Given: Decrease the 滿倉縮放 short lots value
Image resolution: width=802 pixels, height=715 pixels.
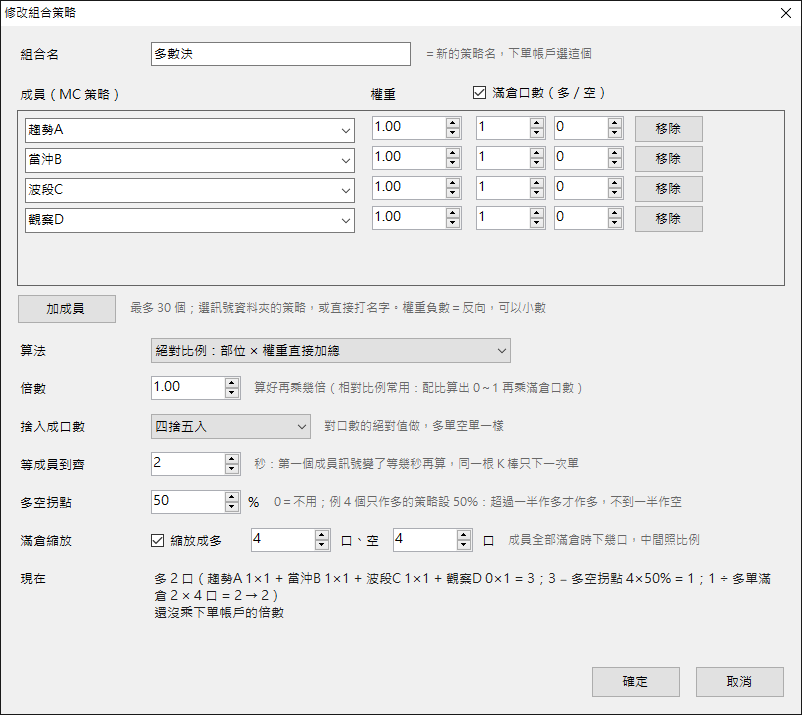Looking at the screenshot, I should click(463, 545).
